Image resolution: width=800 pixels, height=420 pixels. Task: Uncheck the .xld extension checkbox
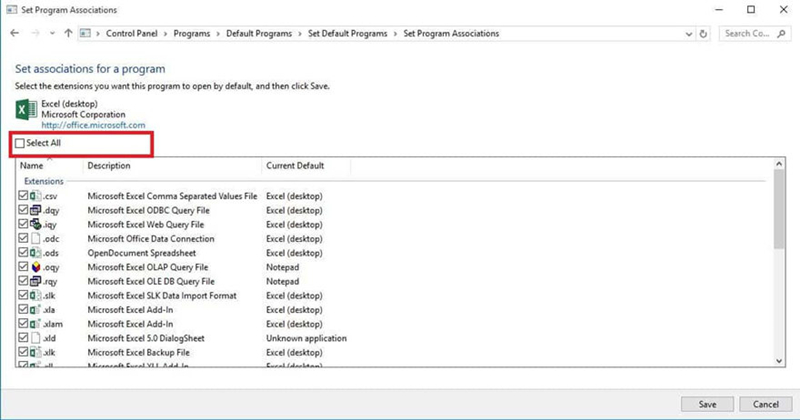point(23,338)
